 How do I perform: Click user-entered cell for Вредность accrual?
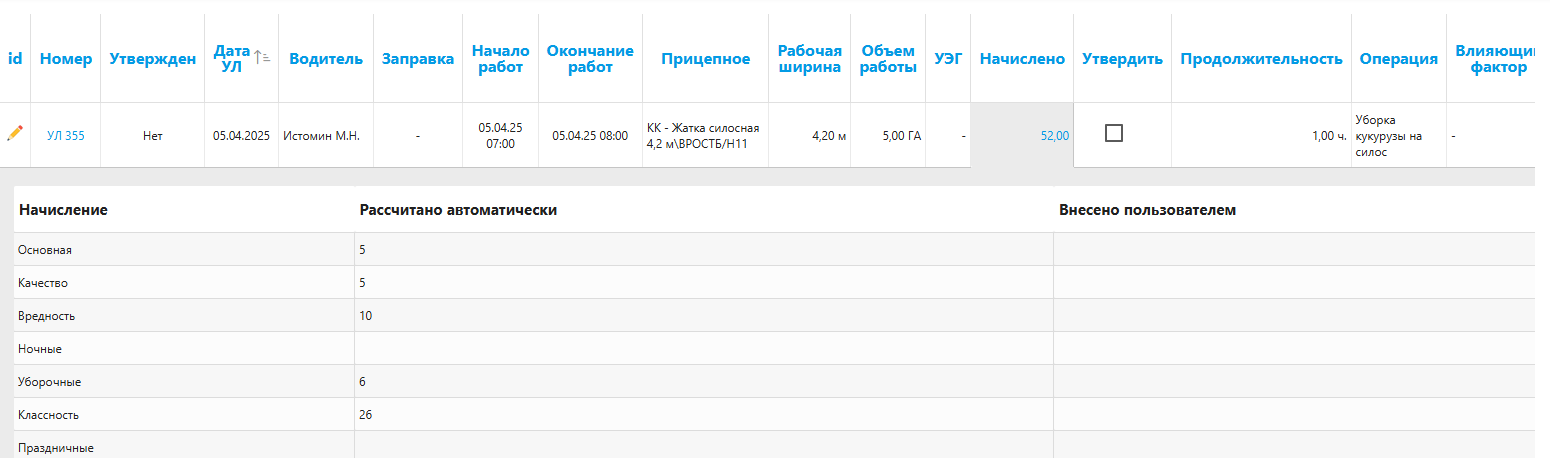pyautogui.click(x=1293, y=316)
